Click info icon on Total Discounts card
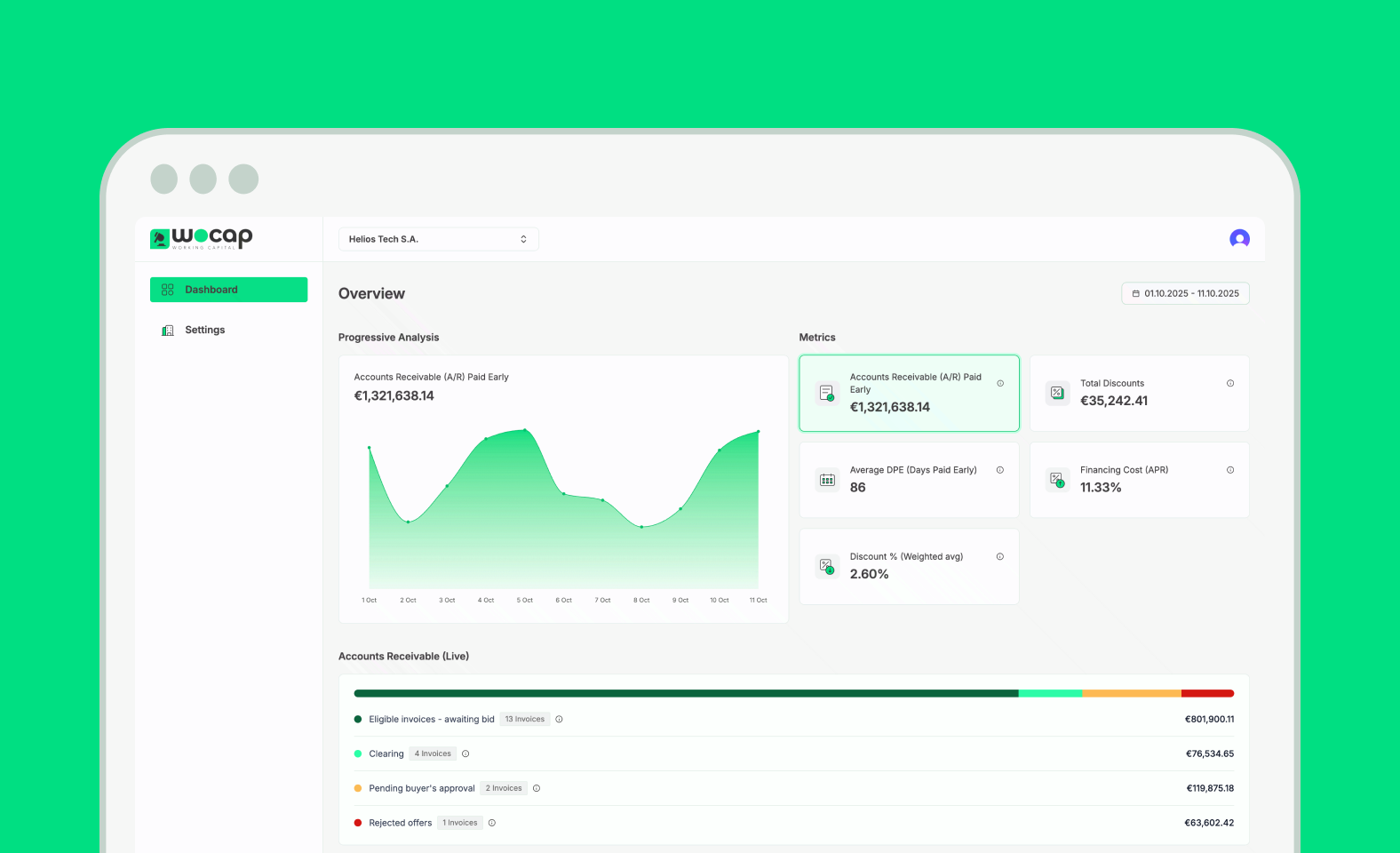1400x853 pixels. click(x=1230, y=383)
